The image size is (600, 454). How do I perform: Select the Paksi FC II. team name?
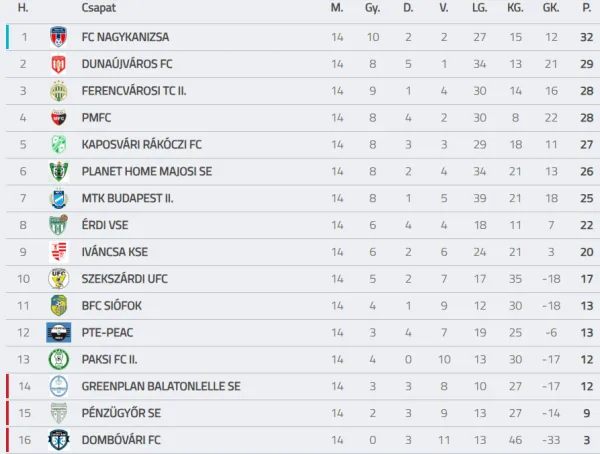coord(114,359)
